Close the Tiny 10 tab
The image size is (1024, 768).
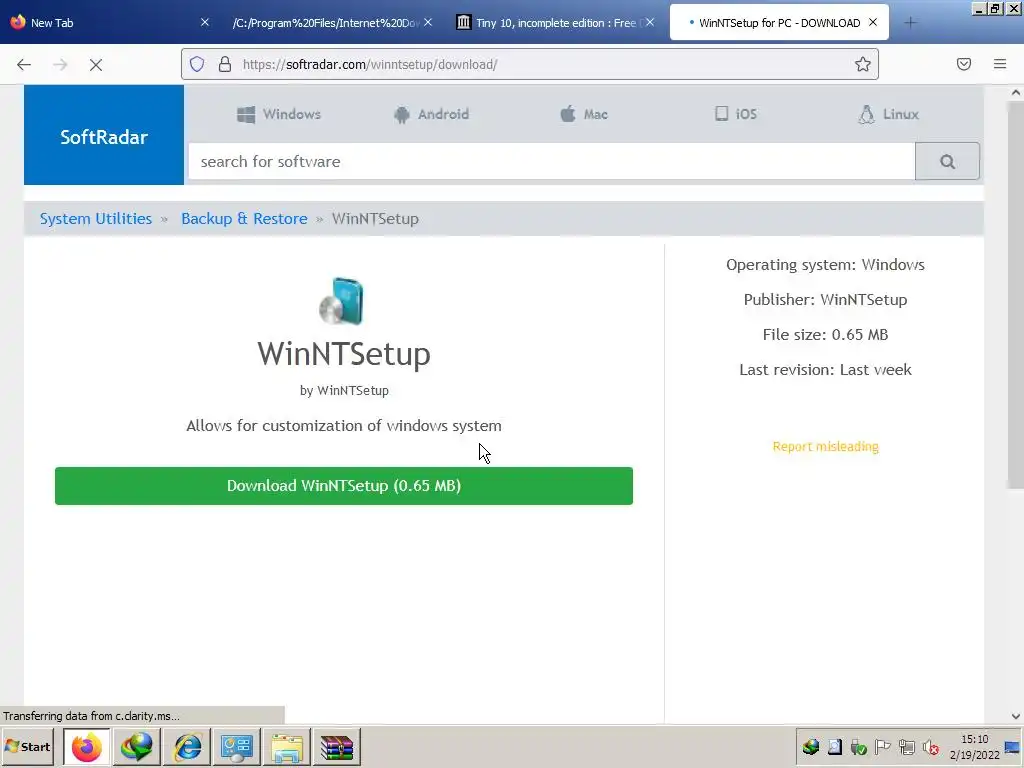click(x=650, y=22)
